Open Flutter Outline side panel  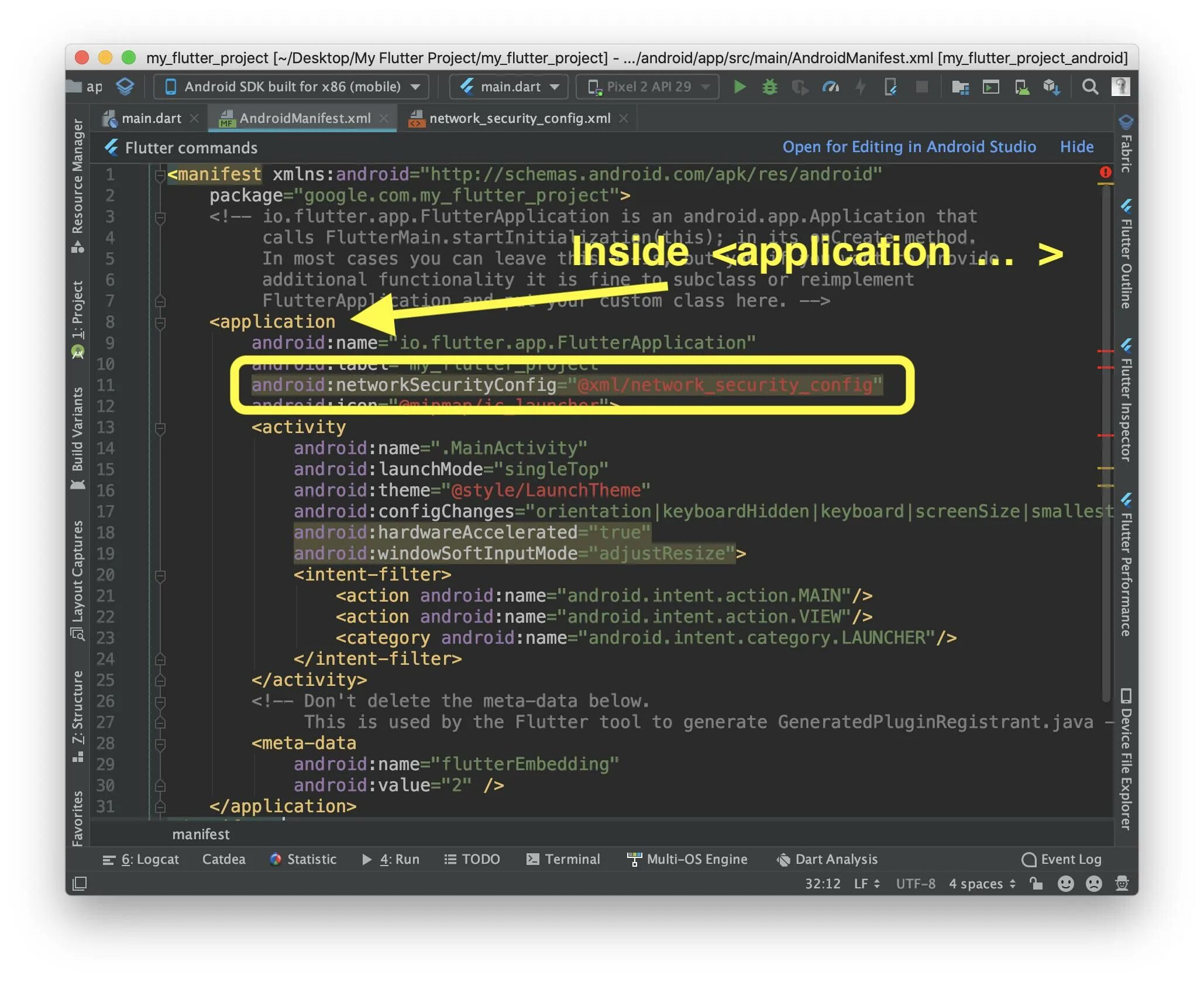pyautogui.click(x=1126, y=255)
